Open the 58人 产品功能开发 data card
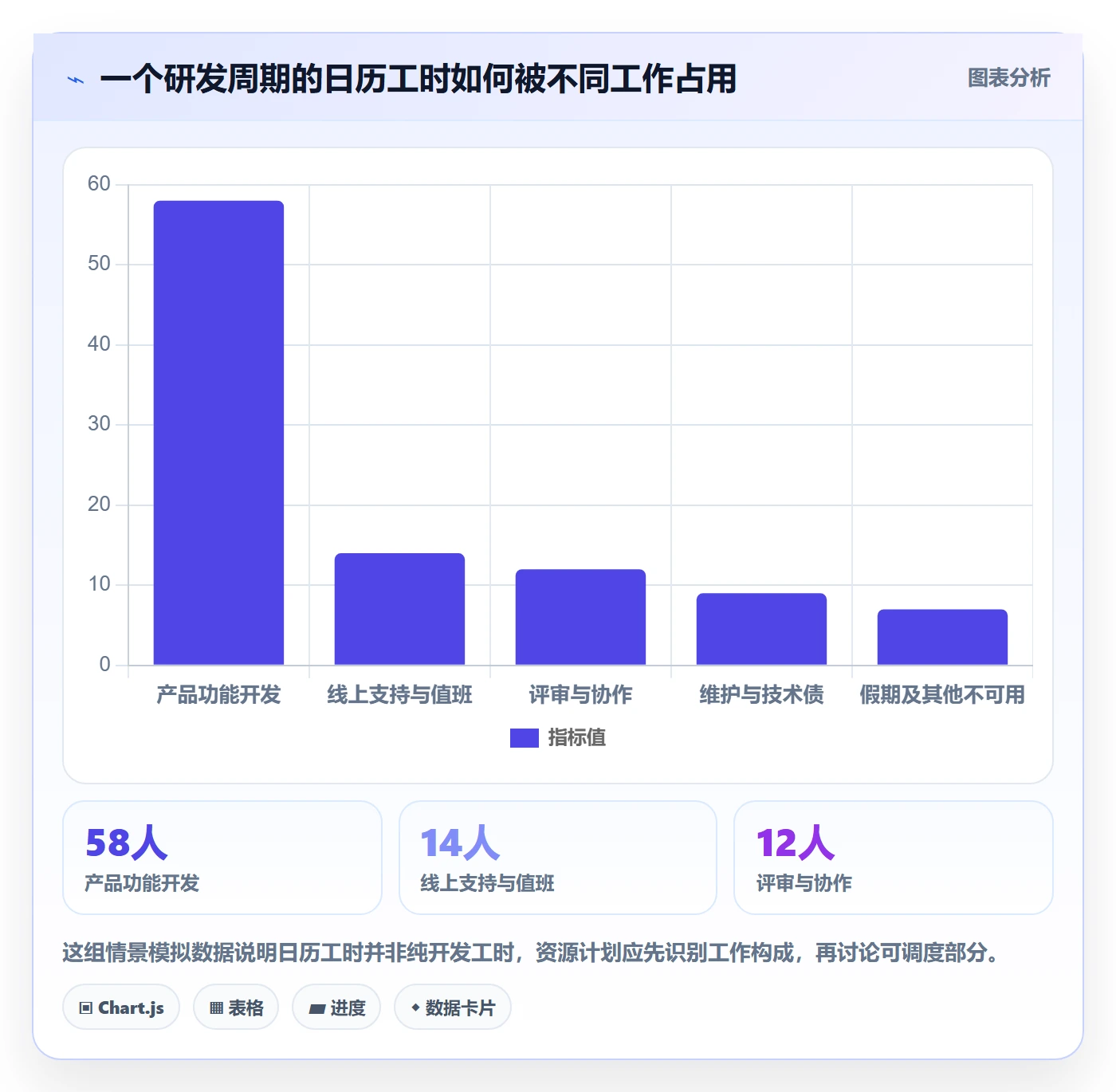This screenshot has width=1116, height=1092. coord(222,858)
